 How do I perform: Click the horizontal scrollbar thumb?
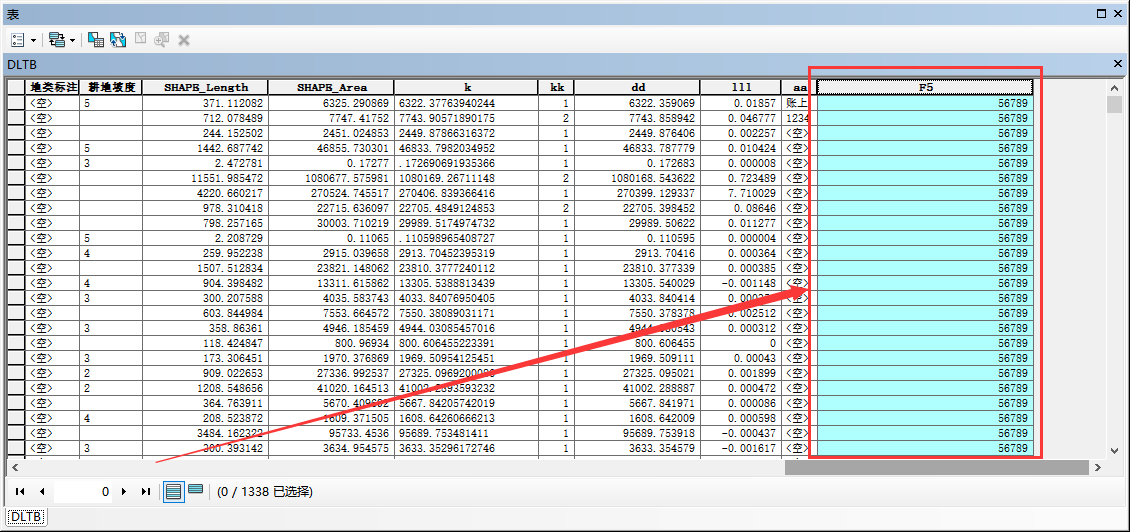pos(935,468)
